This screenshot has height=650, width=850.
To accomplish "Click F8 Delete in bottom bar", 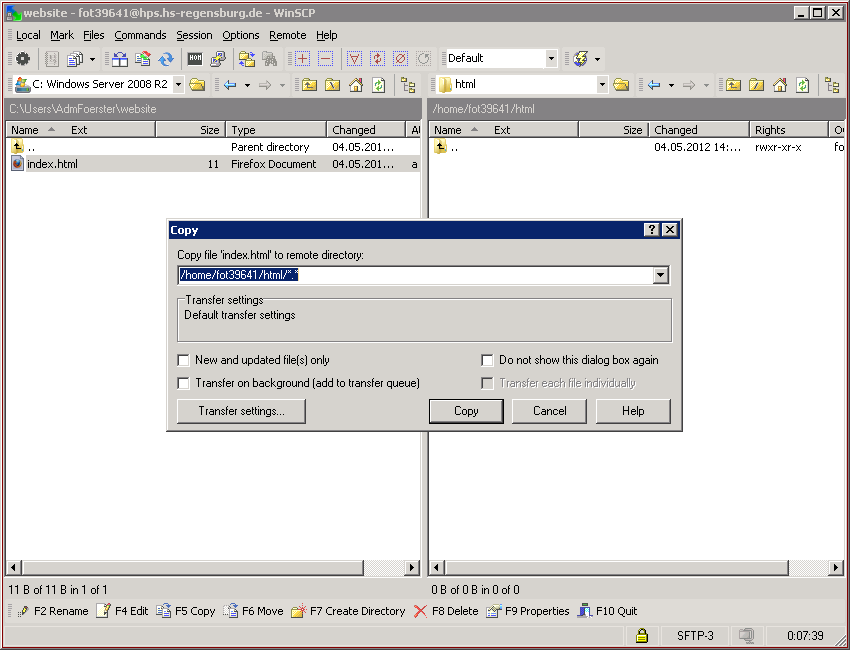I will coord(446,612).
